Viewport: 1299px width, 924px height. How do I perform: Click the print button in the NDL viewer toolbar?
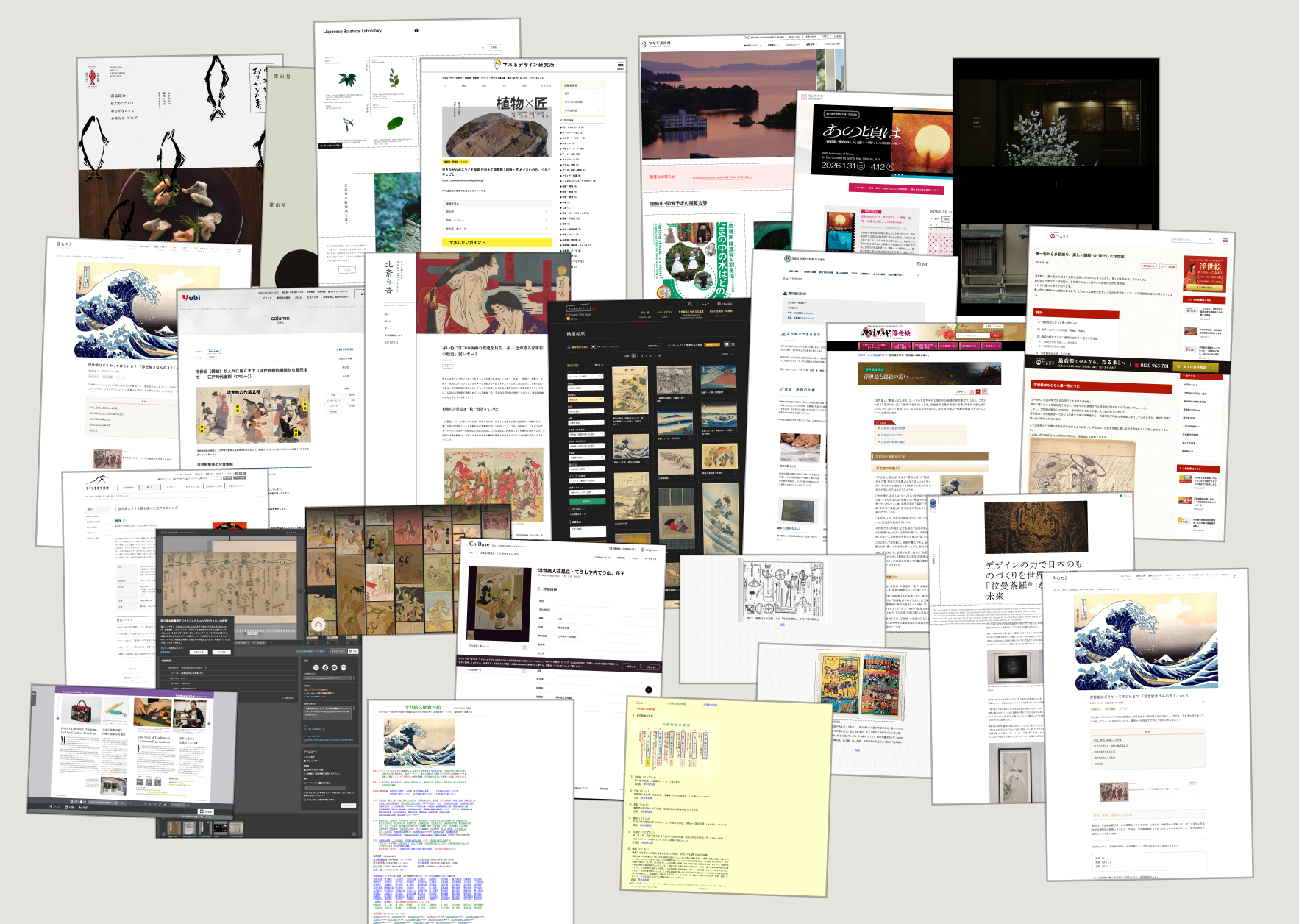tap(353, 651)
